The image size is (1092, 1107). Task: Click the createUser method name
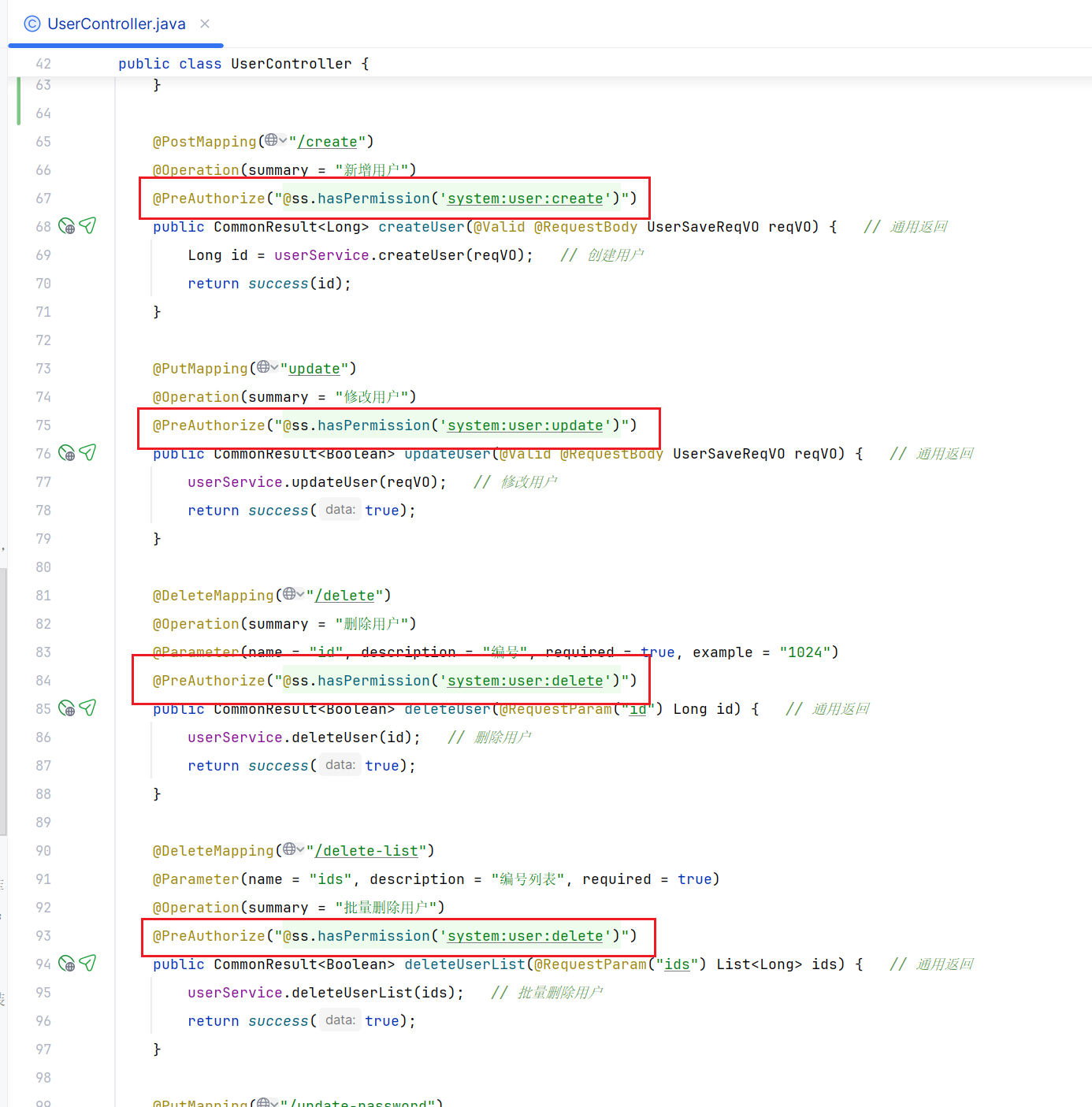(422, 227)
